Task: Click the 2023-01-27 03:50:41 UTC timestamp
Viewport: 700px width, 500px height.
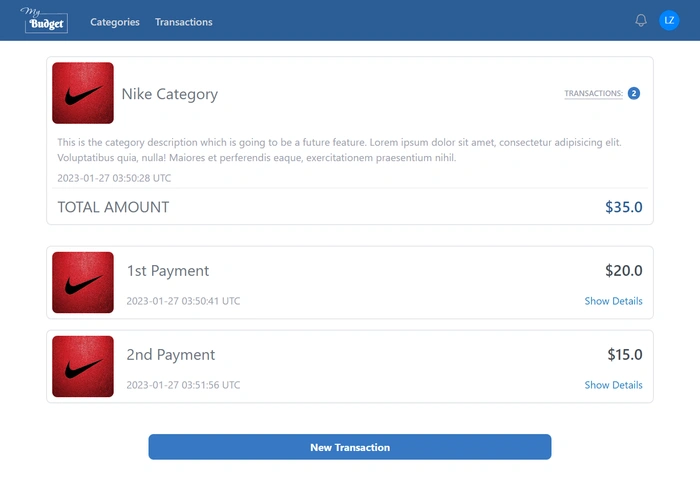Action: pos(183,301)
